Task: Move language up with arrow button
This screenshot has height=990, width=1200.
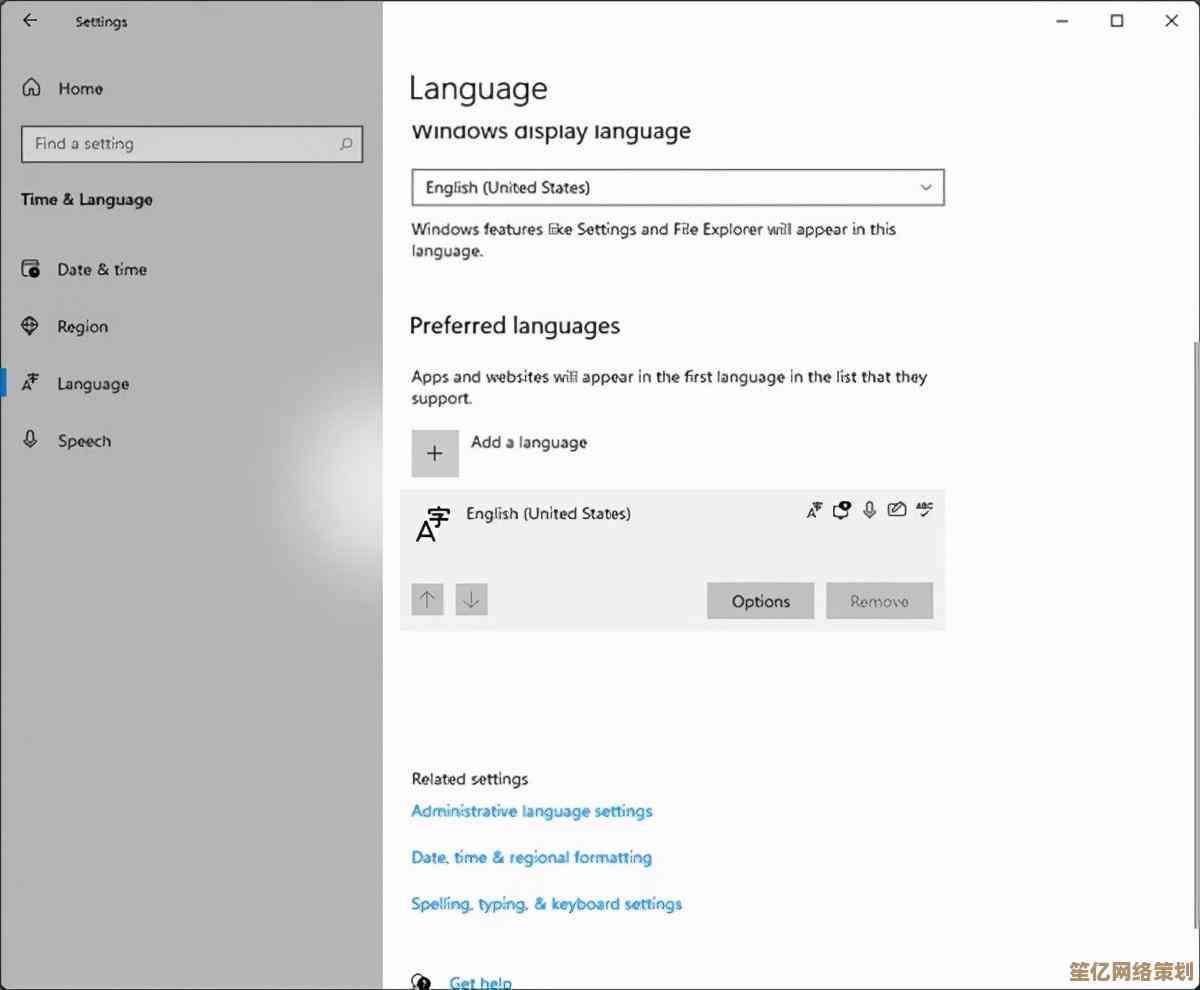Action: point(428,600)
